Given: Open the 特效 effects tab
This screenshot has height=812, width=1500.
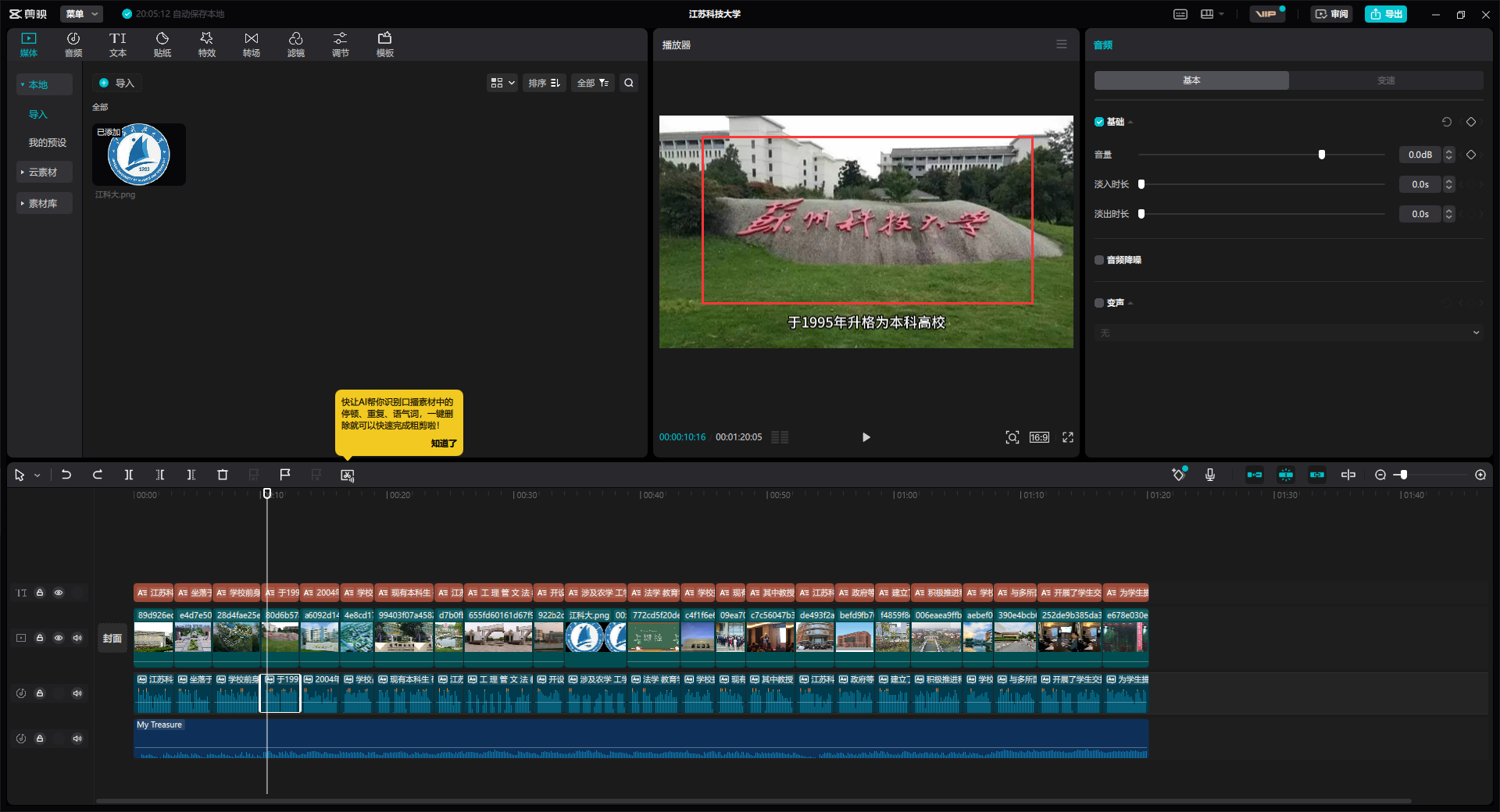Looking at the screenshot, I should (x=207, y=45).
